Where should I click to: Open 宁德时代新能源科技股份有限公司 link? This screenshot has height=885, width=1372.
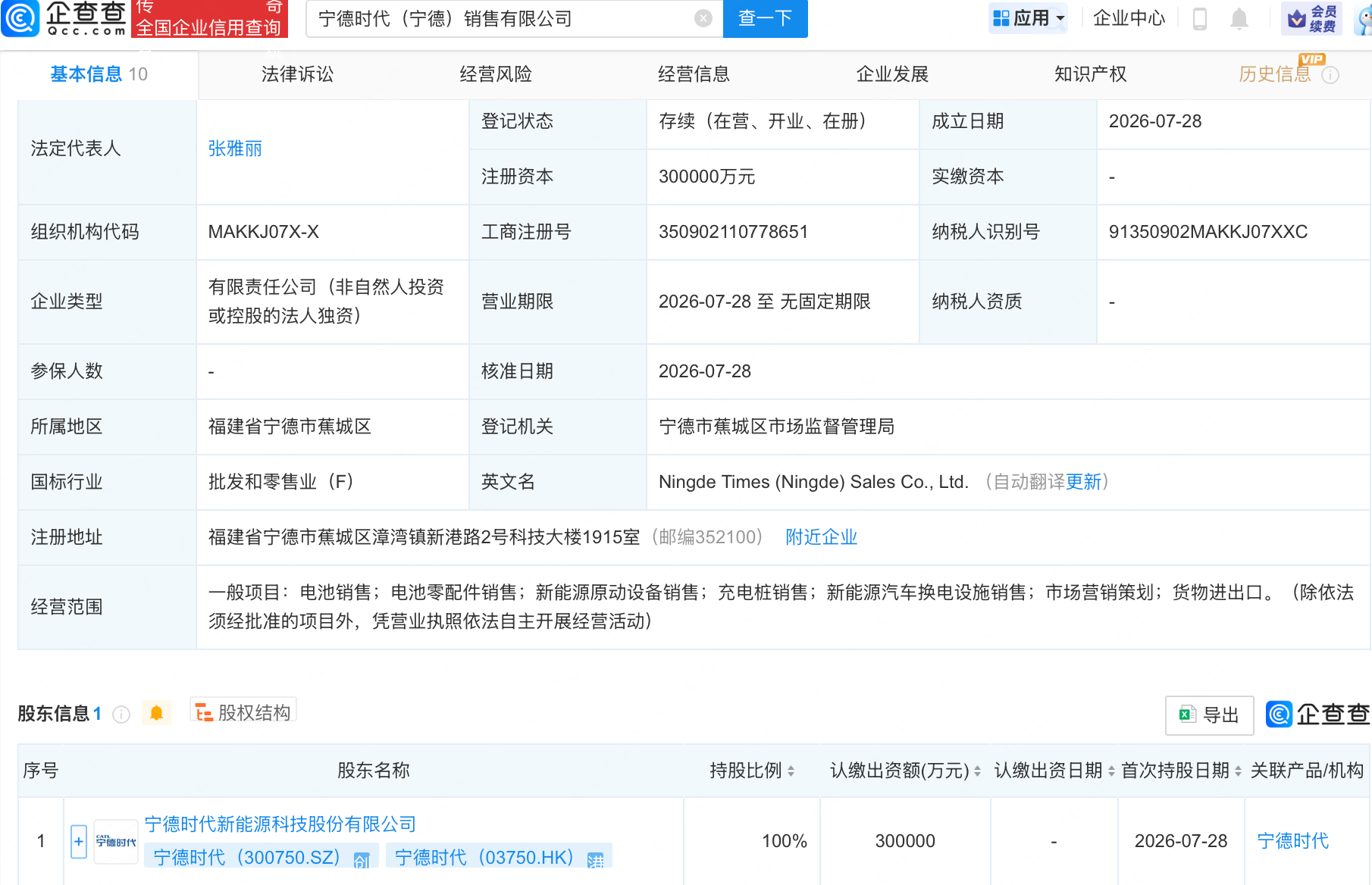pyautogui.click(x=280, y=824)
